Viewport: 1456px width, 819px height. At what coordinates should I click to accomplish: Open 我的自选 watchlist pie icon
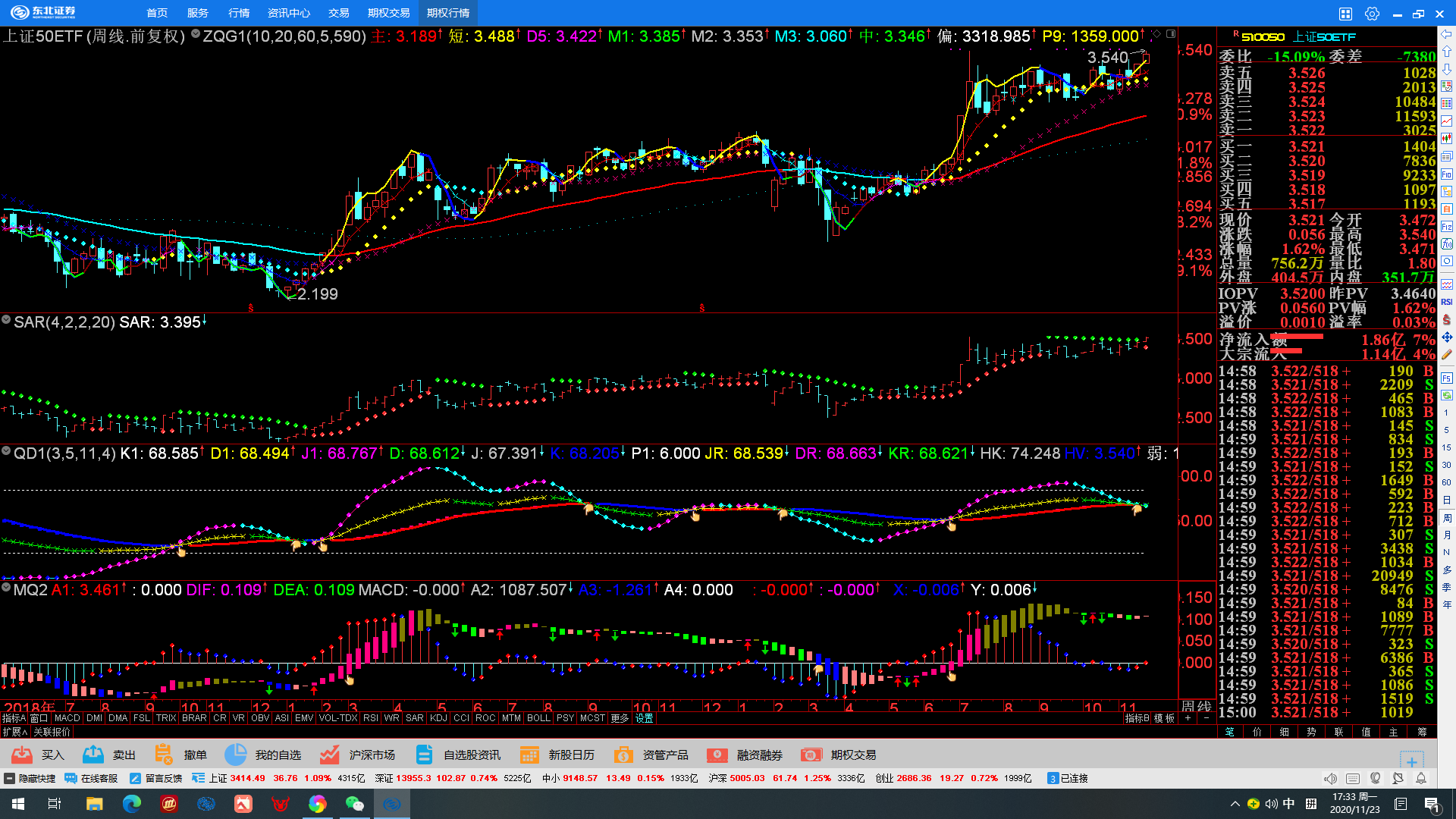click(235, 755)
